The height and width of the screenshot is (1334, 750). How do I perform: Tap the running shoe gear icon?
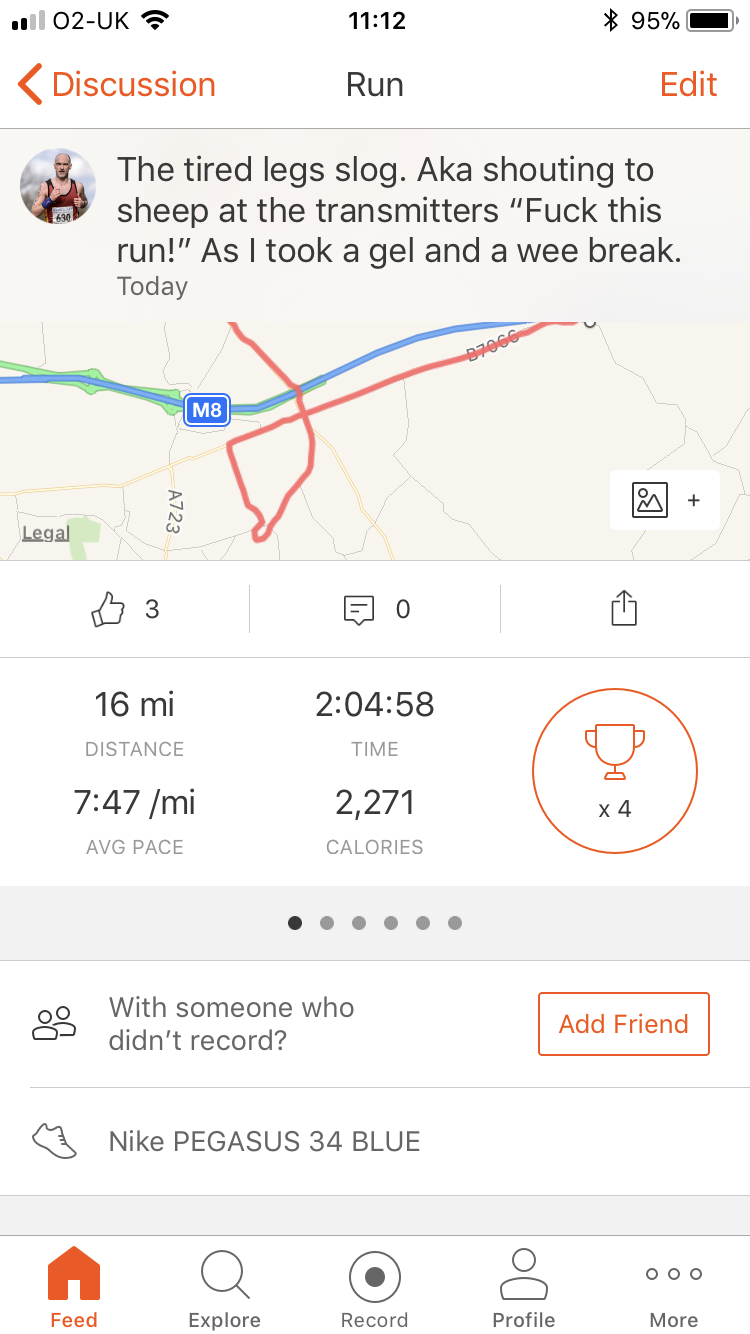coord(55,1141)
